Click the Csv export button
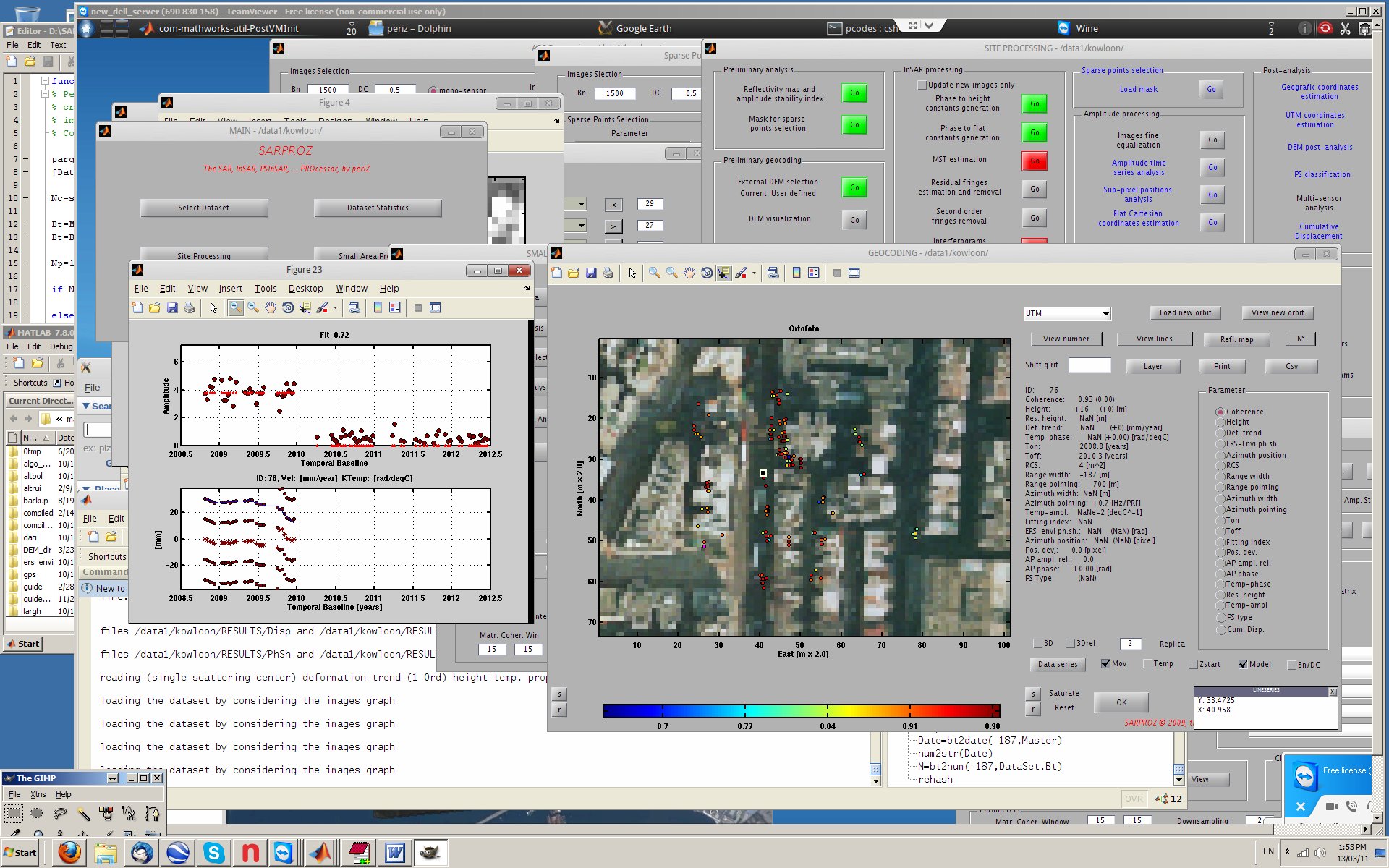 point(1291,367)
